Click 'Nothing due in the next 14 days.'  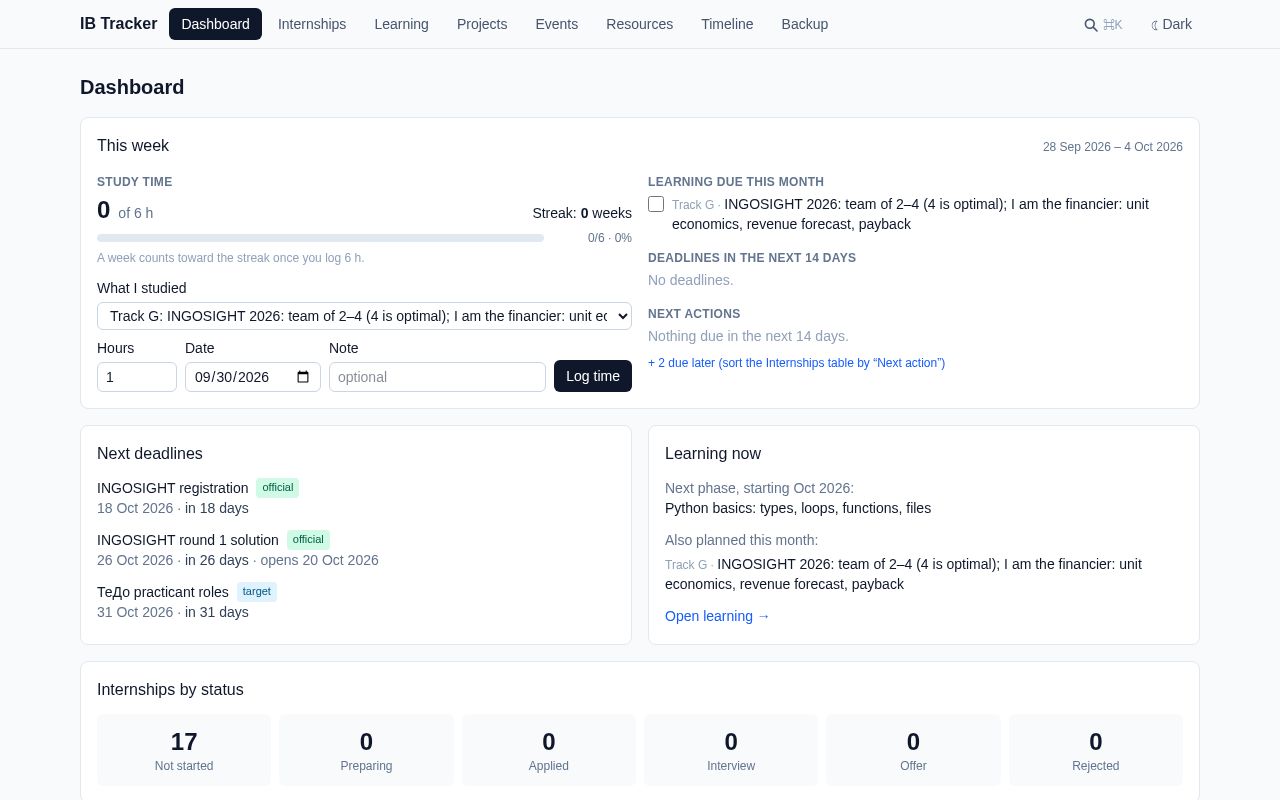(748, 336)
